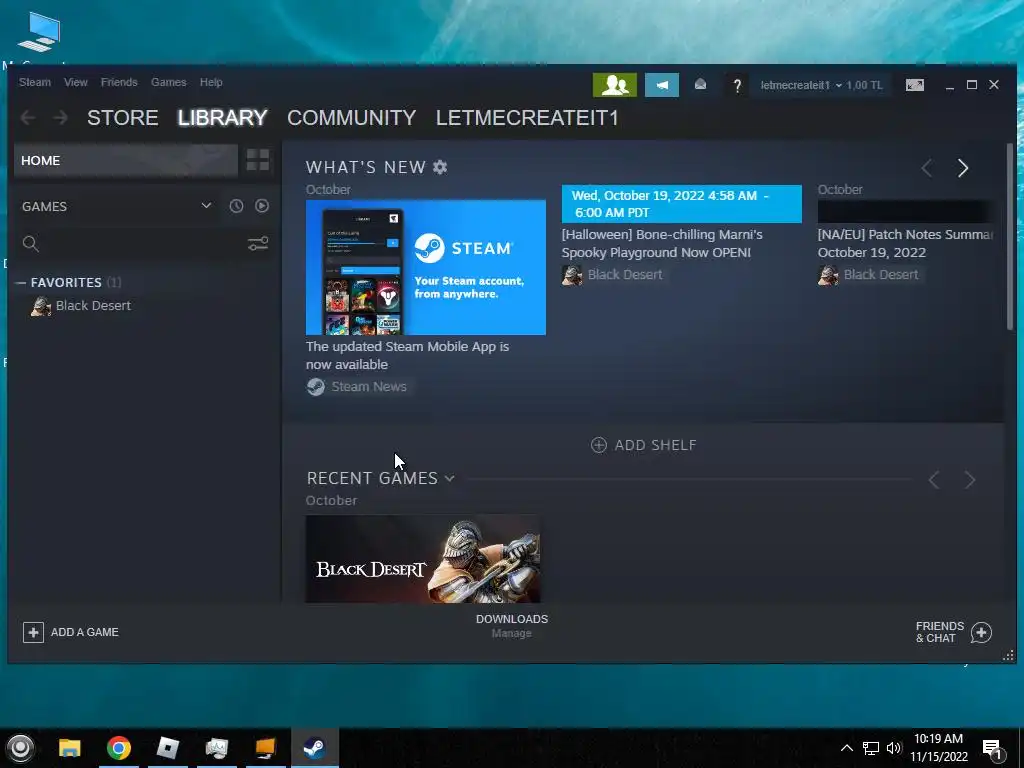Switch to the Community tab
Image resolution: width=1024 pixels, height=768 pixels.
351,118
